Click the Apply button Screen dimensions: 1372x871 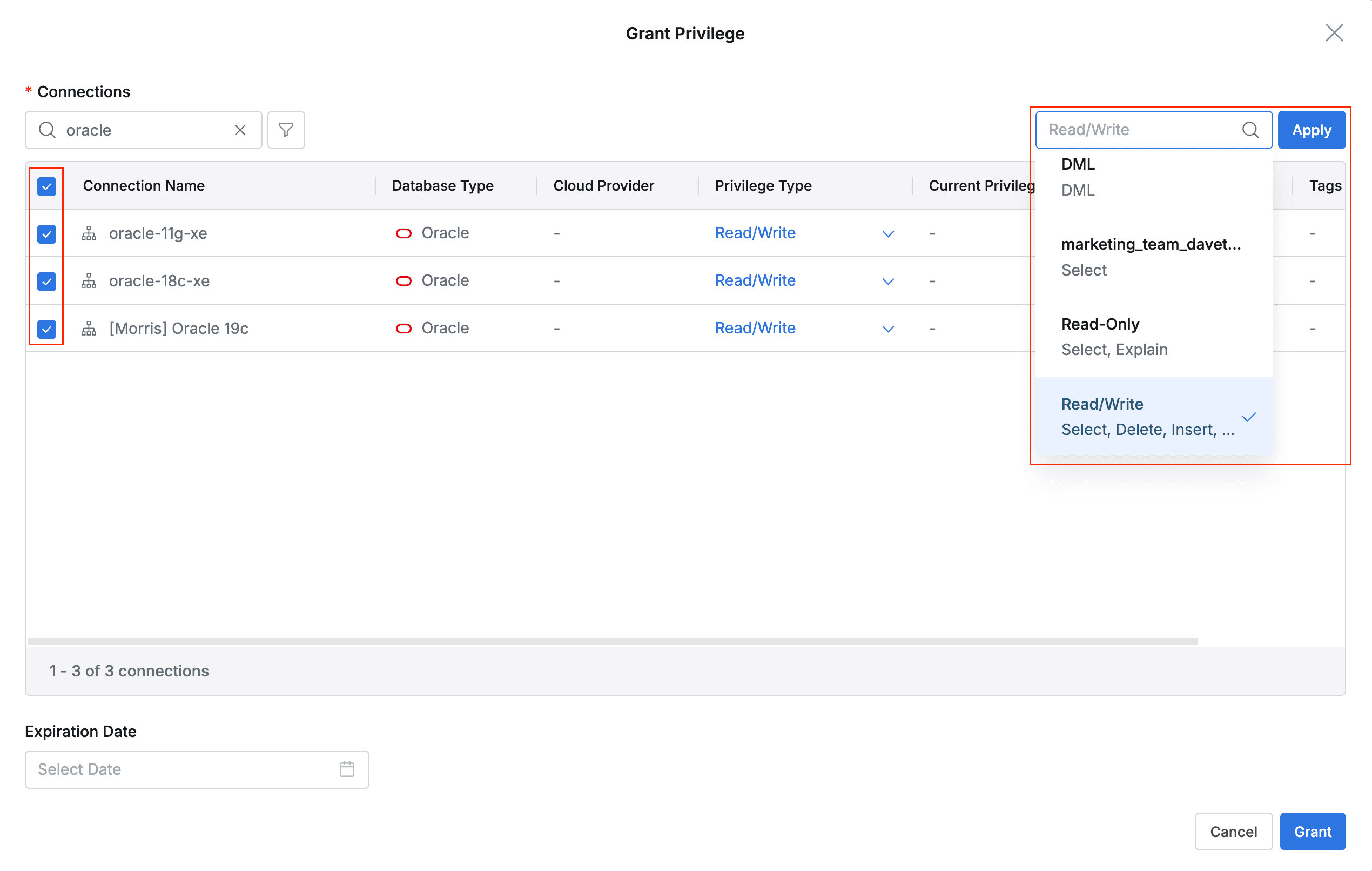(1312, 130)
